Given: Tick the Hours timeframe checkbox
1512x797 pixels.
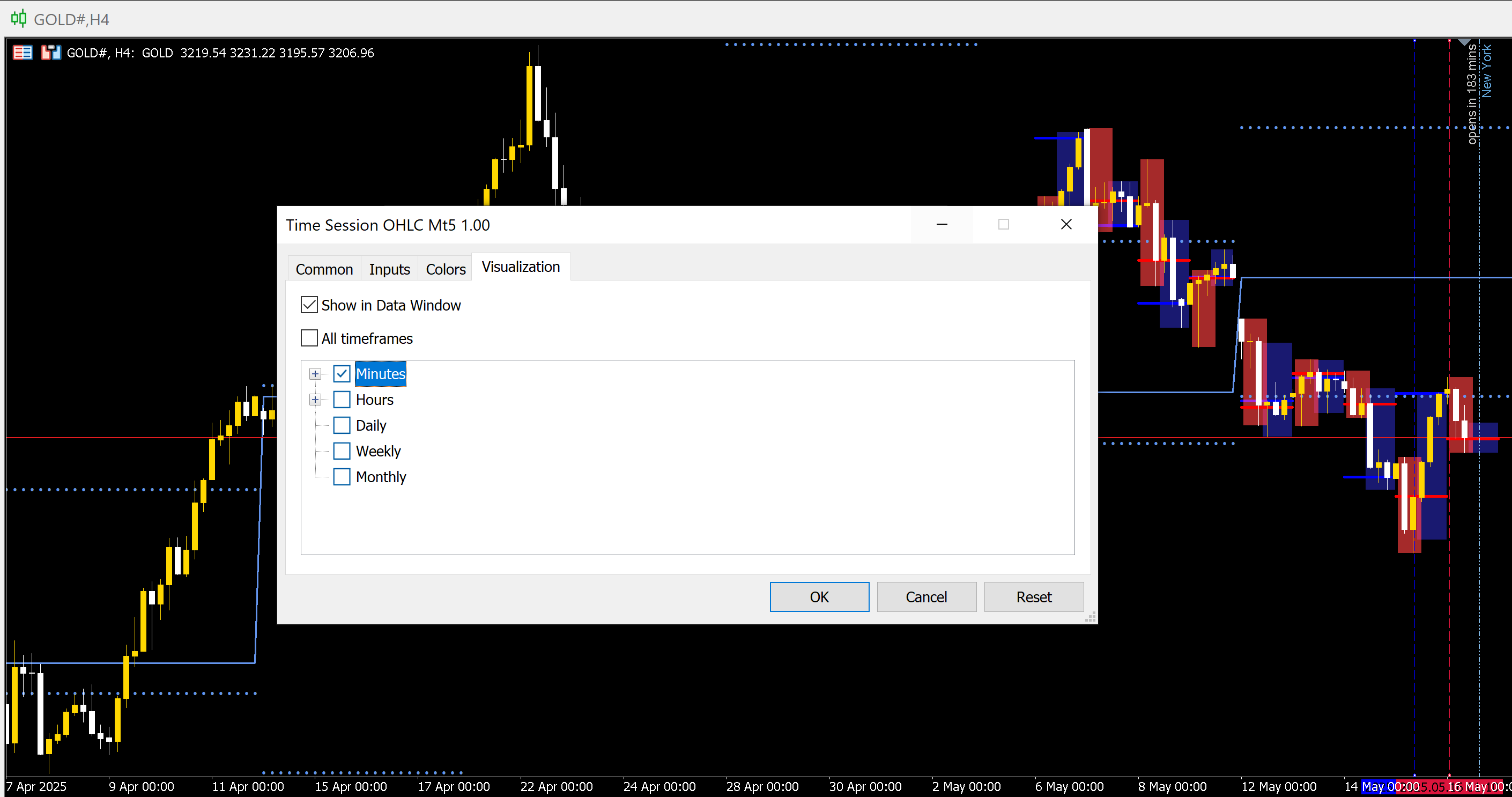Looking at the screenshot, I should 342,400.
